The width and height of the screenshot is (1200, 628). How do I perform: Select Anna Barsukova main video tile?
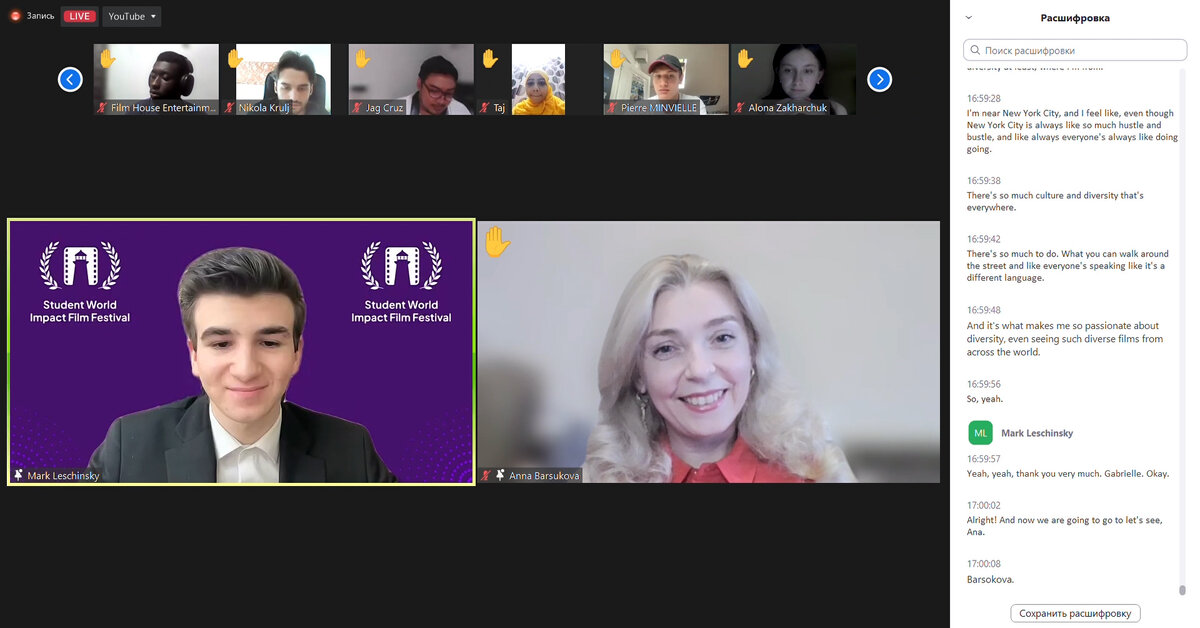(x=709, y=352)
